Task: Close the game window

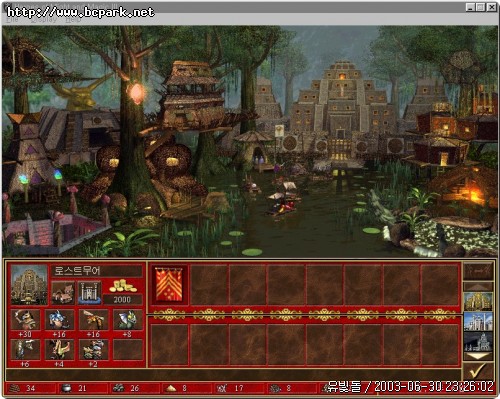Action: pos(492,7)
